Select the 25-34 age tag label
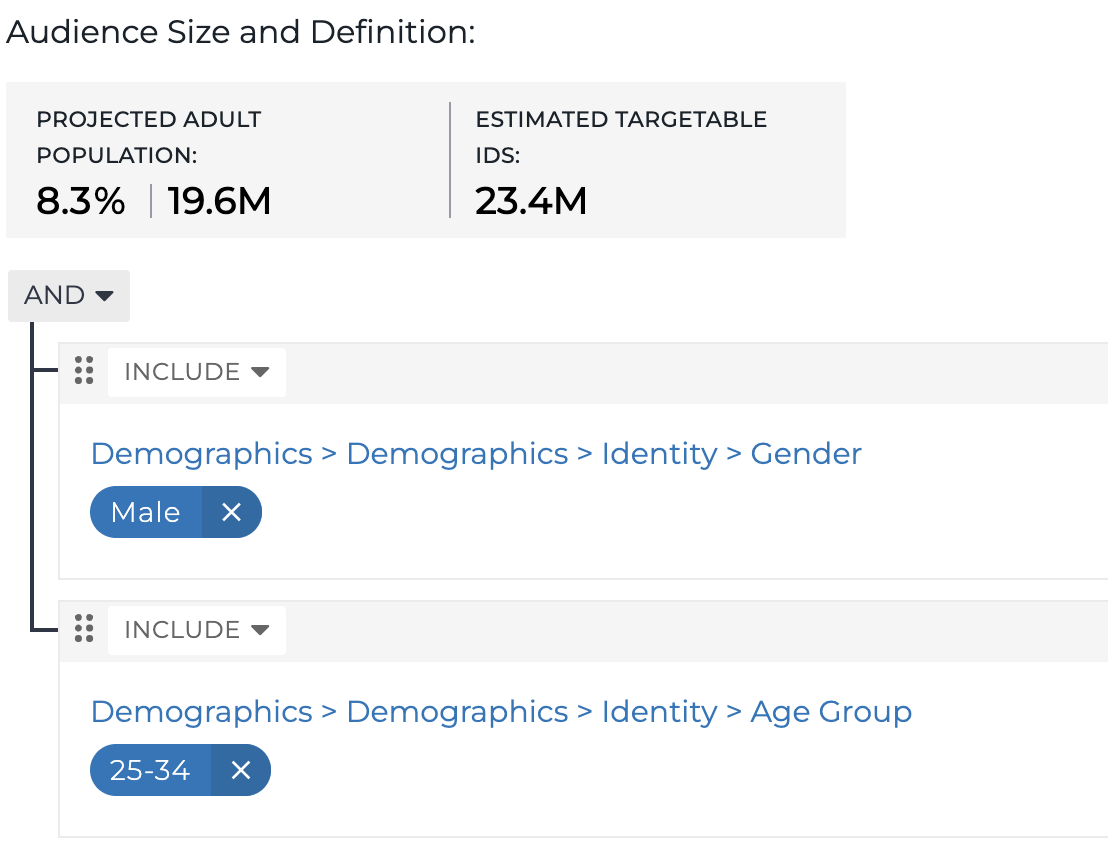Viewport: 1108px width, 862px height. click(150, 769)
